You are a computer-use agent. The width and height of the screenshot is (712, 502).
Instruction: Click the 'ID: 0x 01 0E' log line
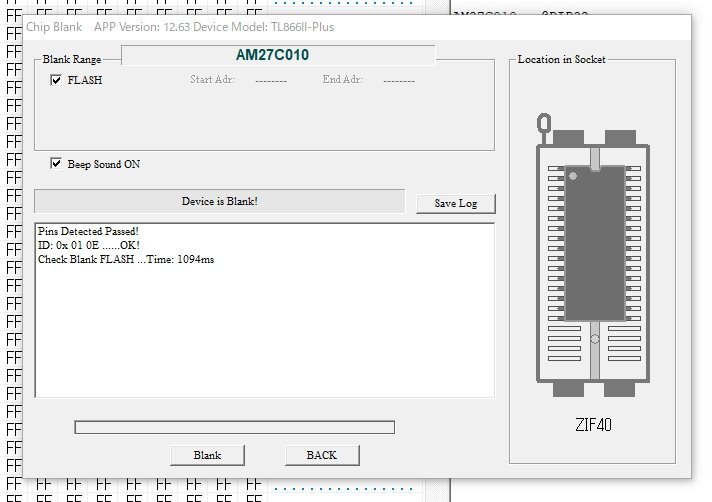pos(88,246)
